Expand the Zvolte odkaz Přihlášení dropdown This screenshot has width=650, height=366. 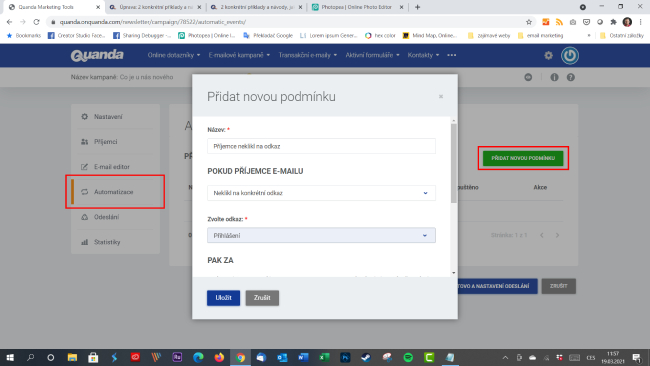(x=321, y=235)
